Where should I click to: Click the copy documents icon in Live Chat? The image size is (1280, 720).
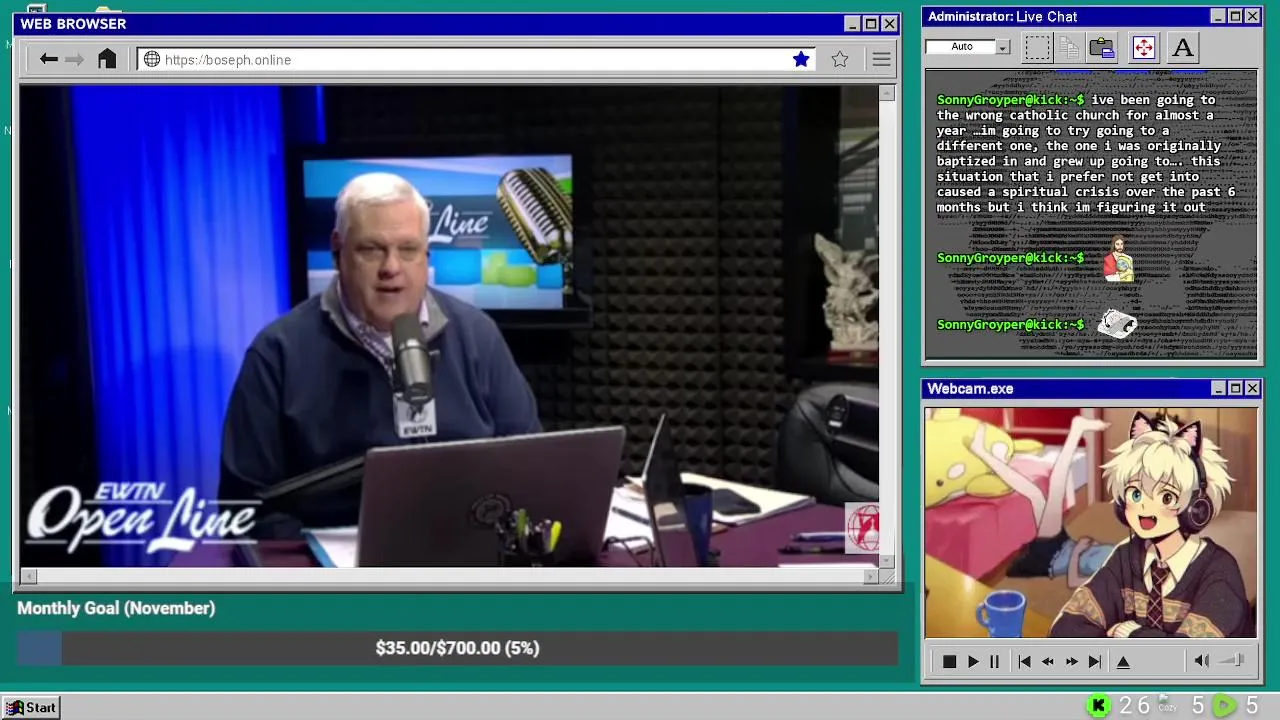1069,47
